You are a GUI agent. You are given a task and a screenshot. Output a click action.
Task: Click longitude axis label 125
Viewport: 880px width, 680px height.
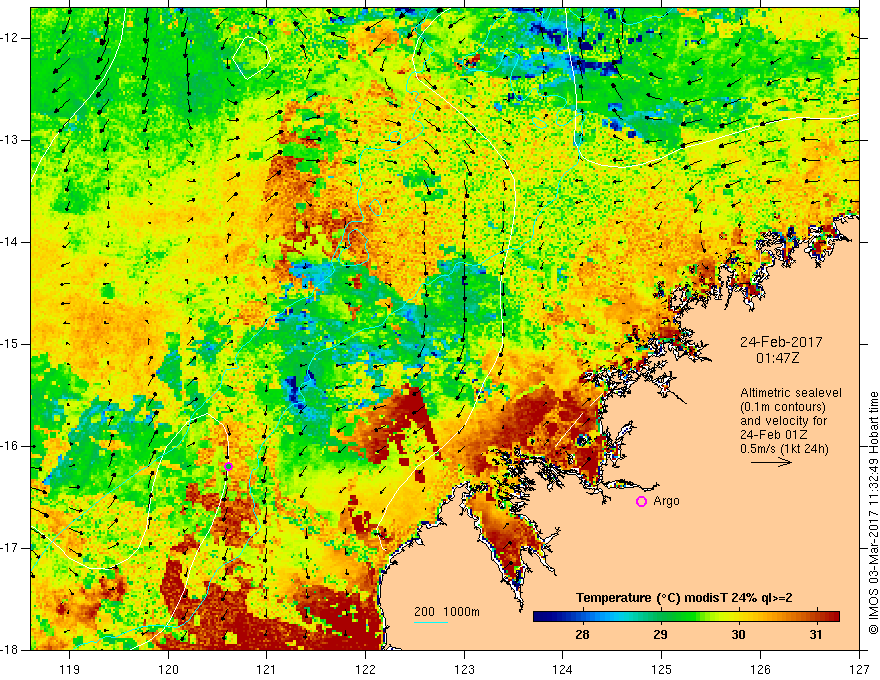pyautogui.click(x=662, y=669)
